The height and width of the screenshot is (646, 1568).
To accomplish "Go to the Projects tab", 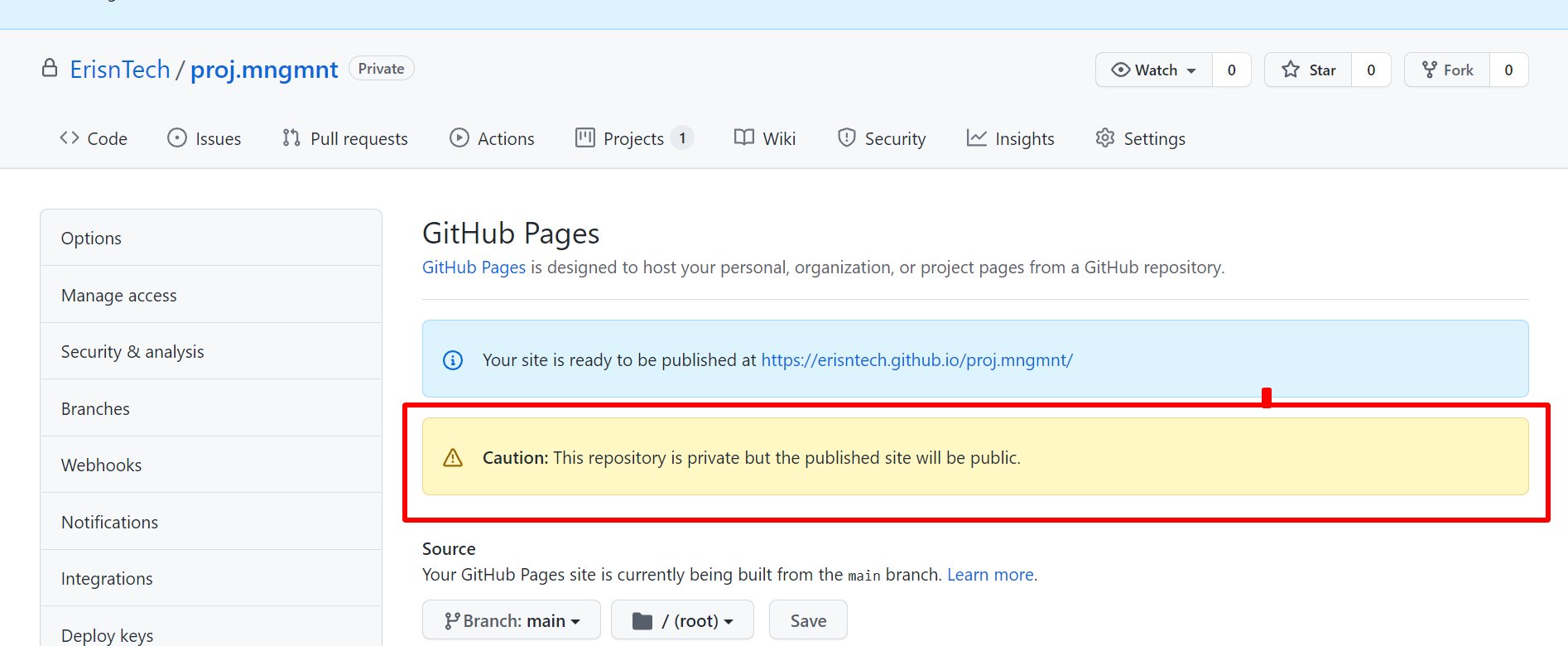I will 635,138.
